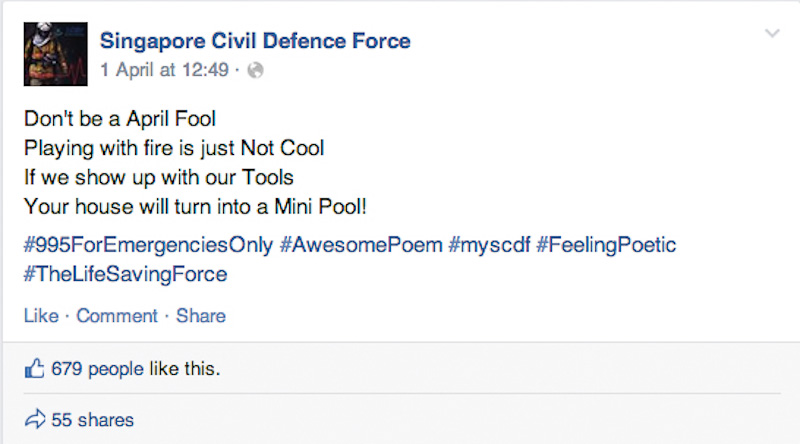This screenshot has width=800, height=444.
Task: Open the 55 shares list
Action: [92, 420]
